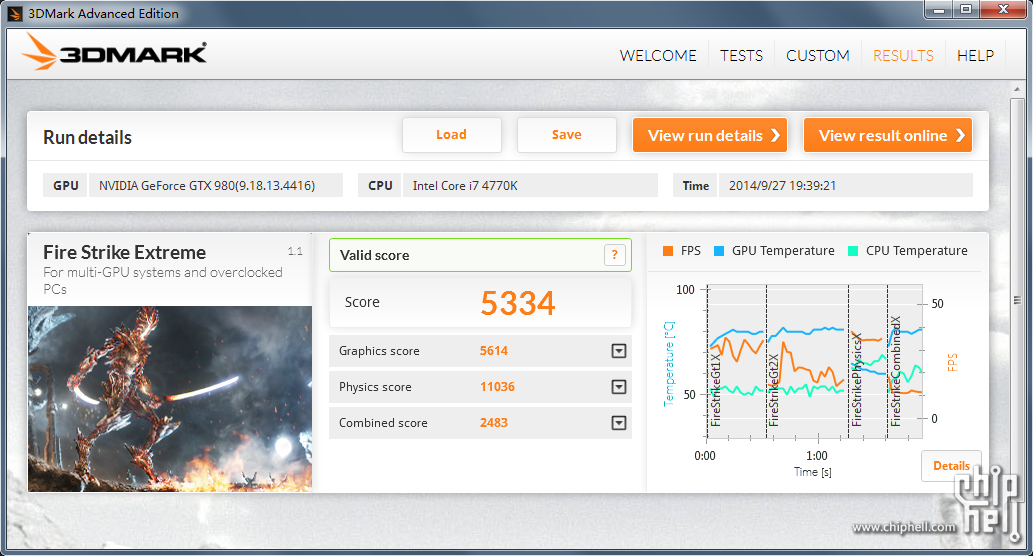This screenshot has height=556, width=1033.
Task: Click the overall score 5334
Action: pos(518,303)
